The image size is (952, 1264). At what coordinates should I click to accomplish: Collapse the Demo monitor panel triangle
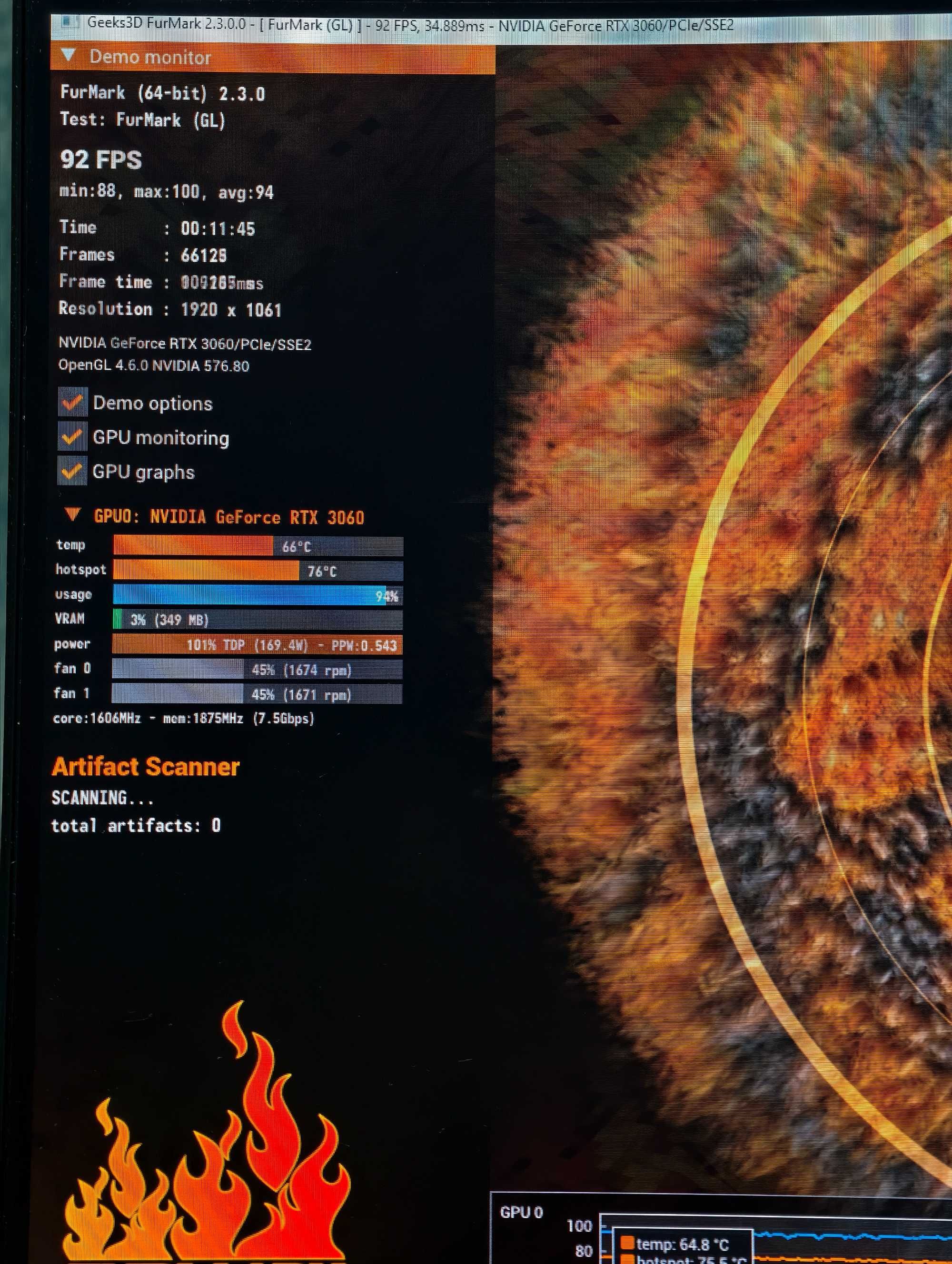[69, 55]
